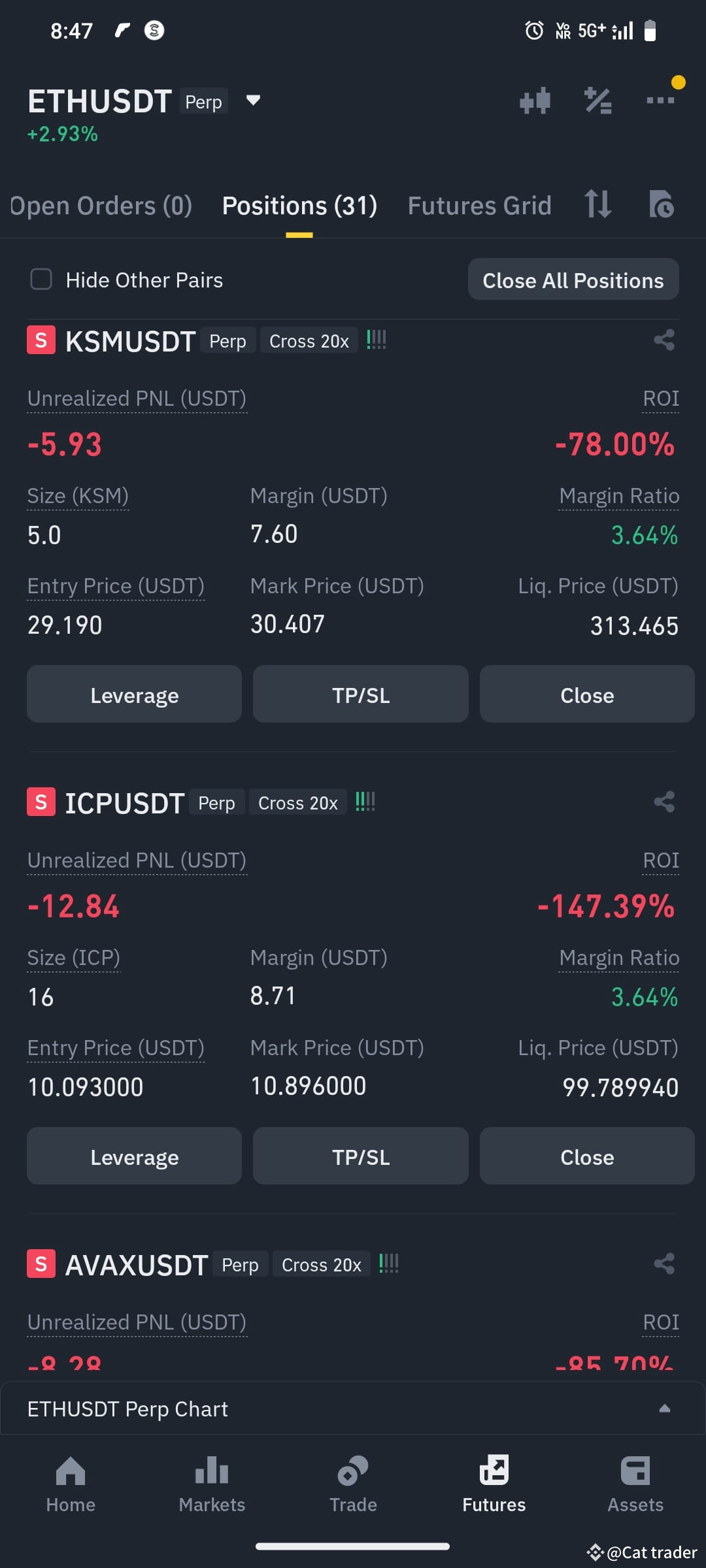706x1568 pixels.
Task: Open the order history icon
Action: (x=661, y=204)
